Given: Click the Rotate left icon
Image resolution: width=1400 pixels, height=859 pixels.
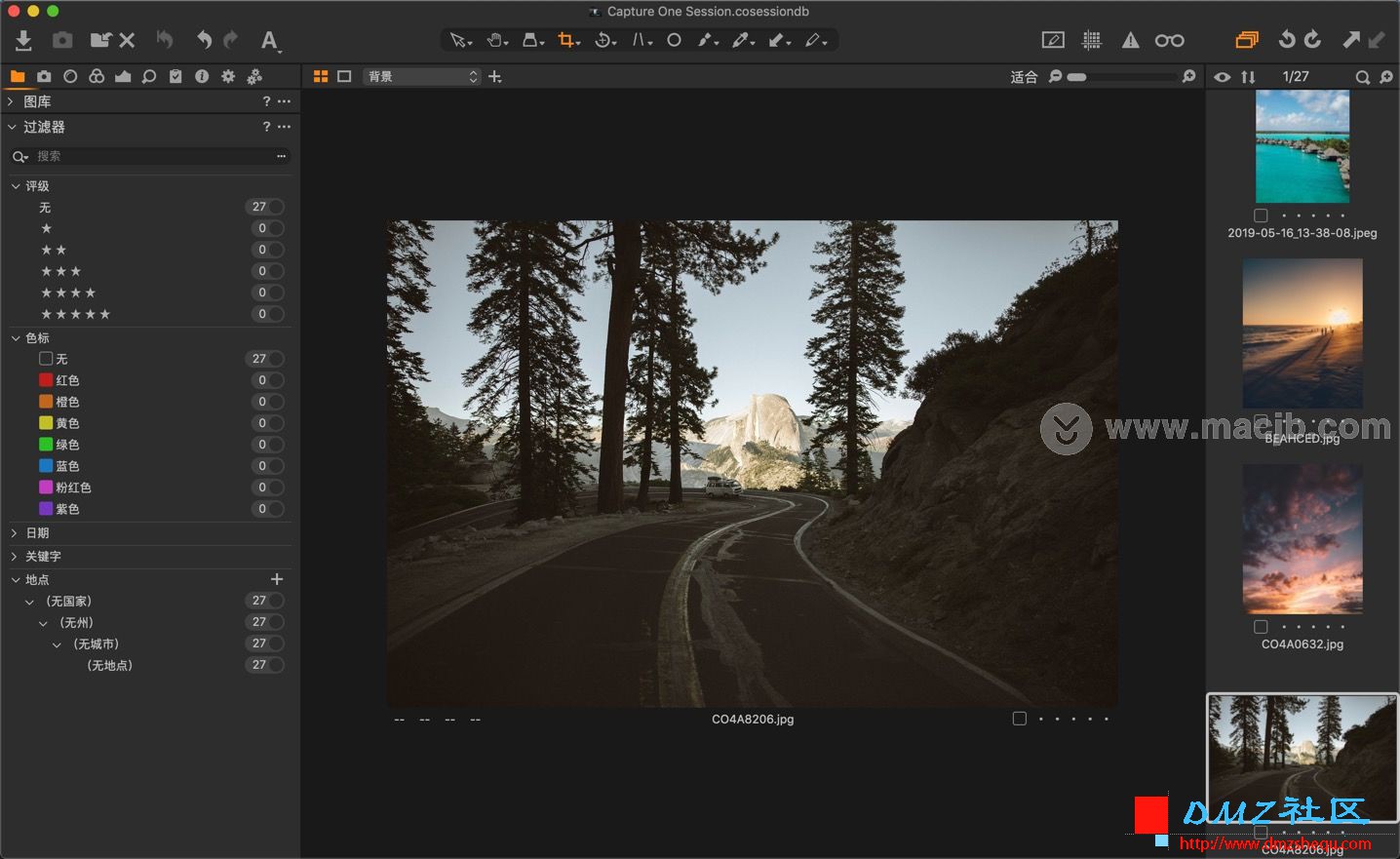Looking at the screenshot, I should [1287, 40].
